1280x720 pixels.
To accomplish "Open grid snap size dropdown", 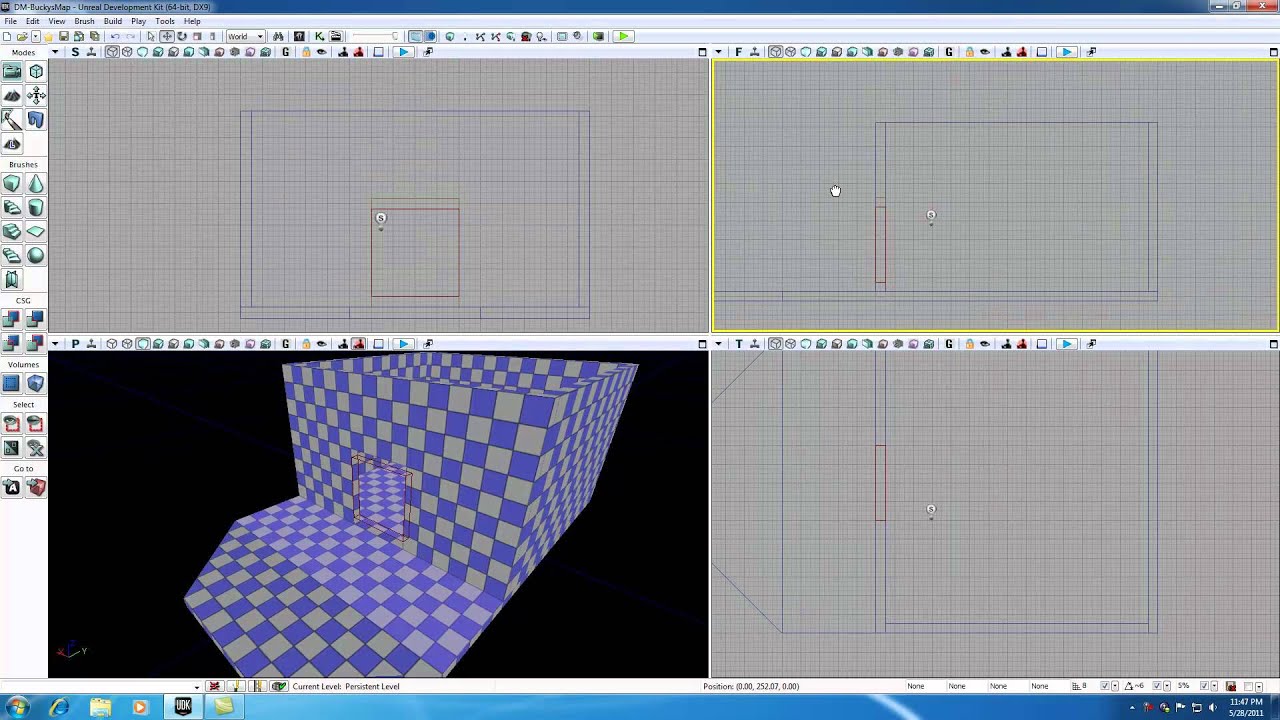I will (x=1115, y=686).
